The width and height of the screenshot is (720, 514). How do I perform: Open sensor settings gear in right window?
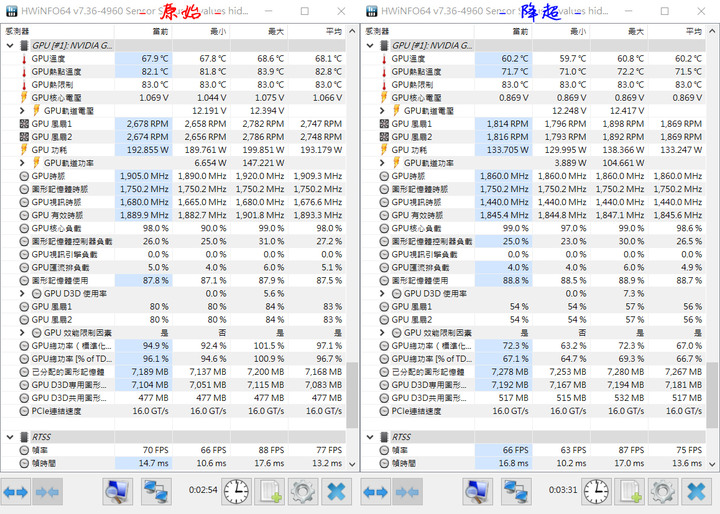(663, 492)
